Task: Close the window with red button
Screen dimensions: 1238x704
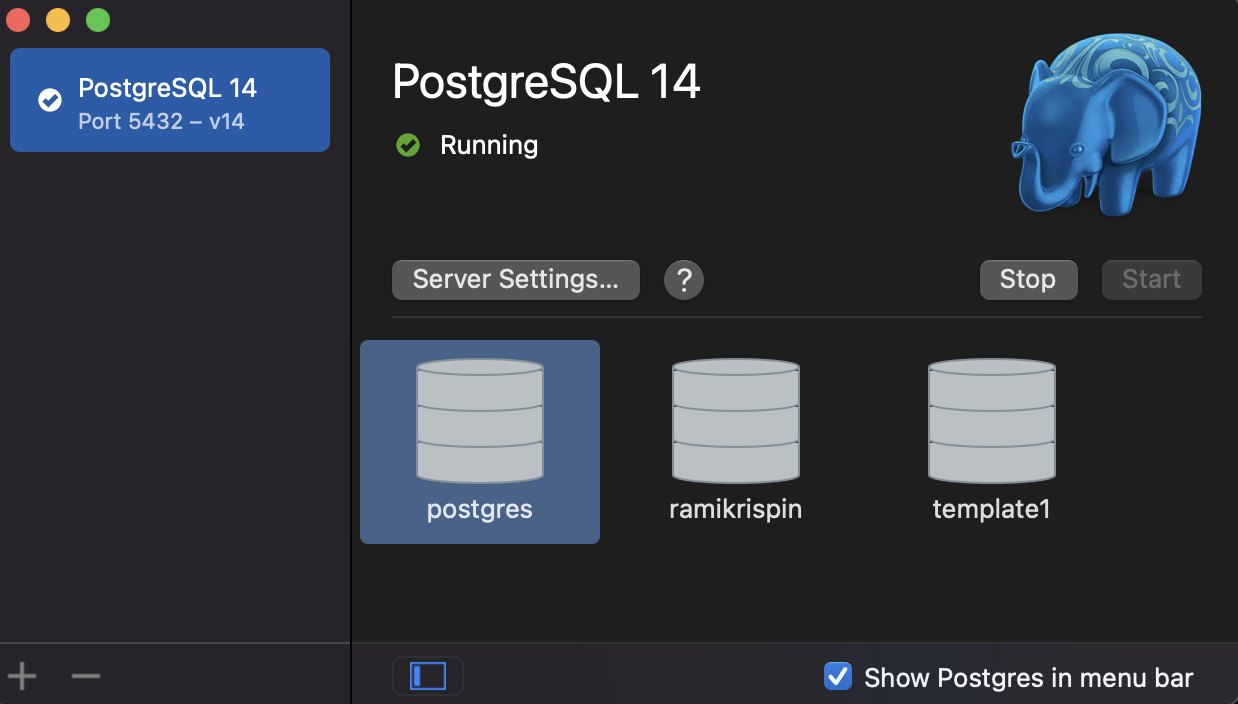Action: (18, 20)
